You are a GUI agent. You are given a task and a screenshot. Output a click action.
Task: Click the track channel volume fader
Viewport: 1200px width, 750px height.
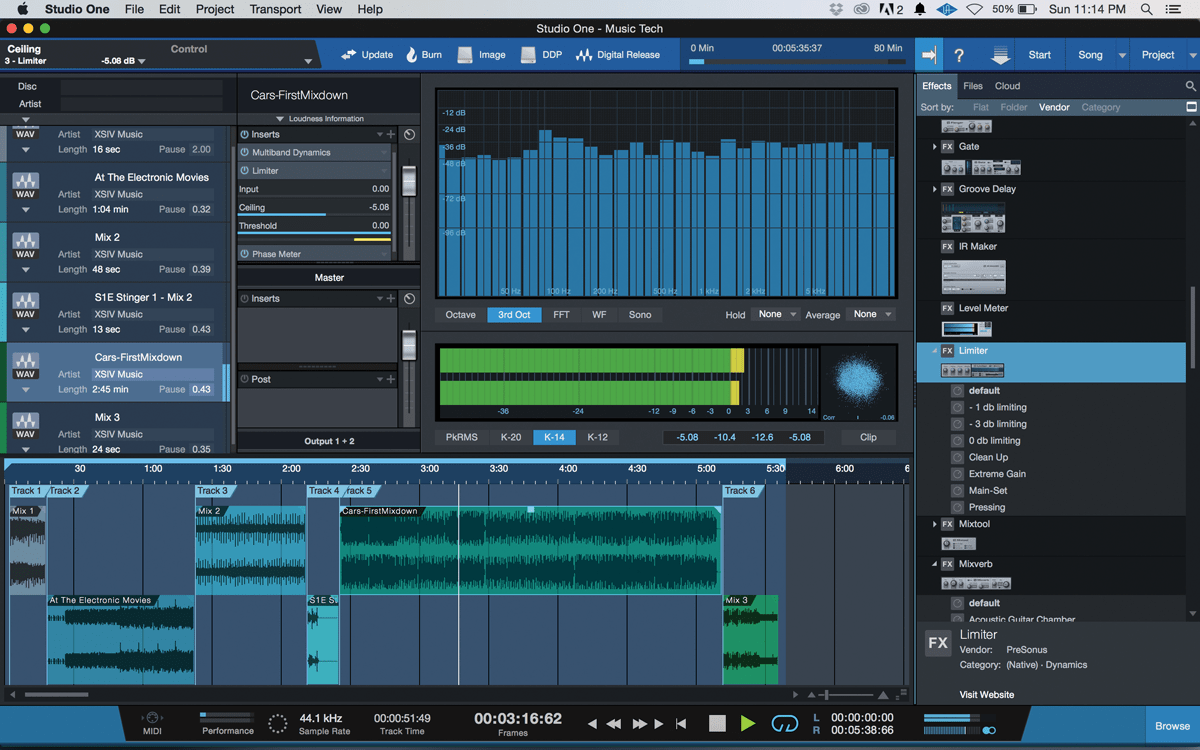408,181
